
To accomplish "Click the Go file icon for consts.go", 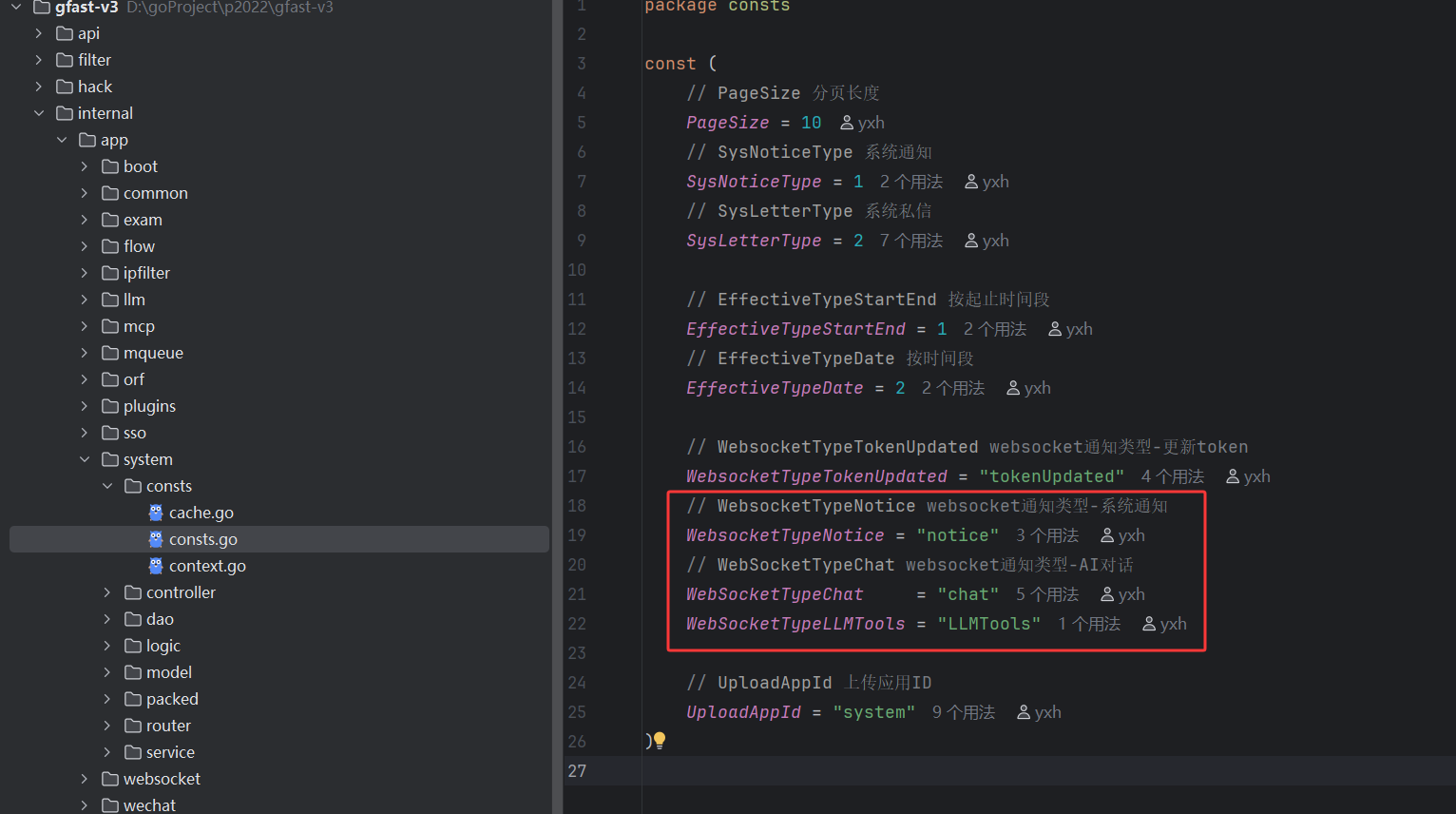I will click(x=156, y=539).
